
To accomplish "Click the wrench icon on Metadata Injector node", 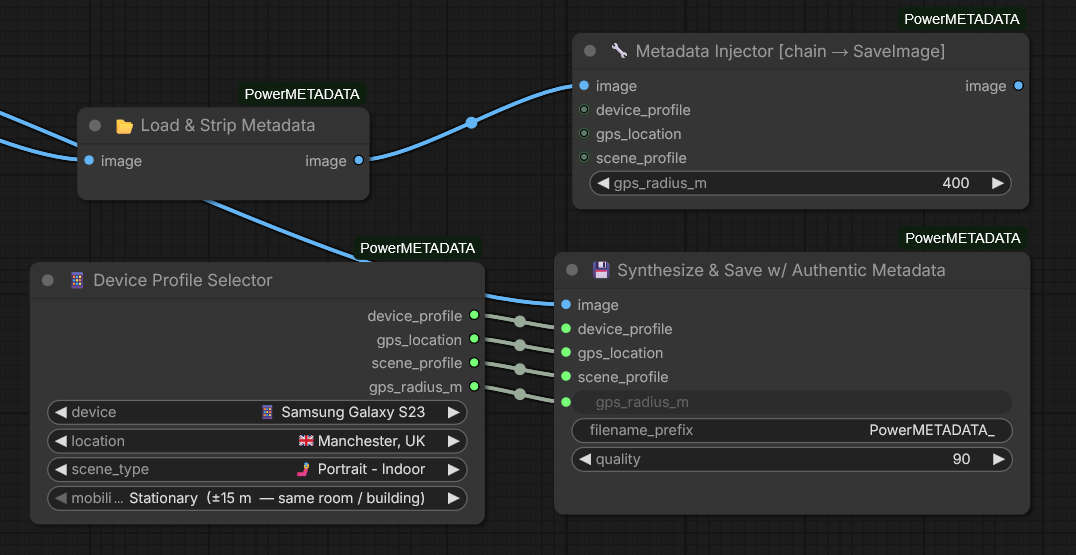I will 619,51.
